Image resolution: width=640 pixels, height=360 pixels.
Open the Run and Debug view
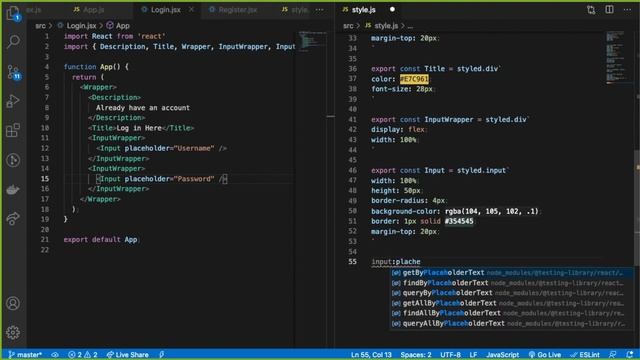[13, 101]
